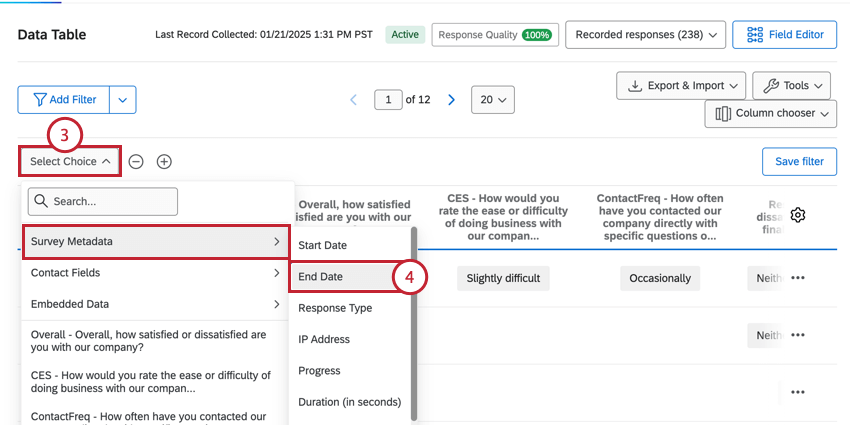The height and width of the screenshot is (425, 850).
Task: Open the Add Filter split arrow dropdown
Action: pyautogui.click(x=123, y=100)
